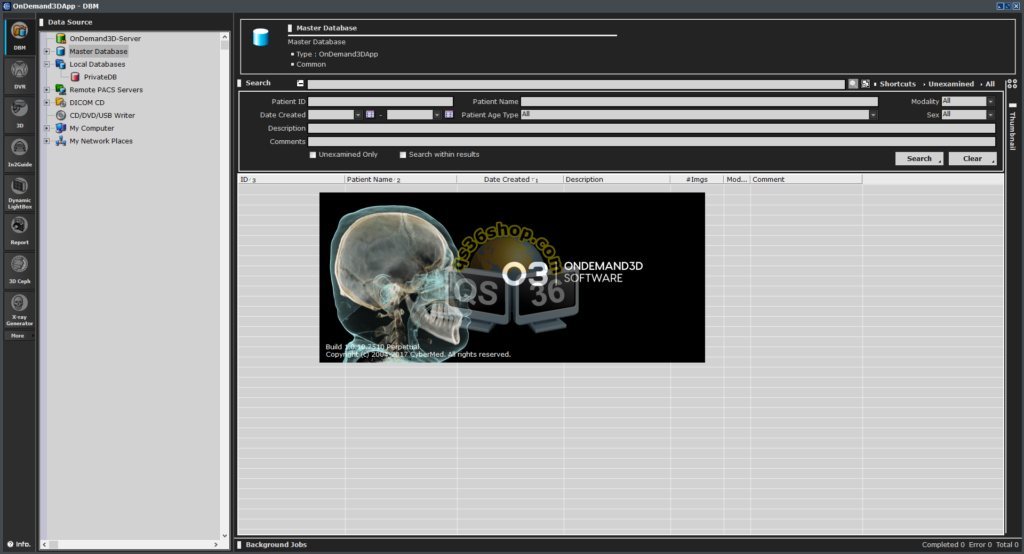Select CD/DVD/USB Writer node
The height and width of the screenshot is (554, 1024).
click(x=102, y=115)
